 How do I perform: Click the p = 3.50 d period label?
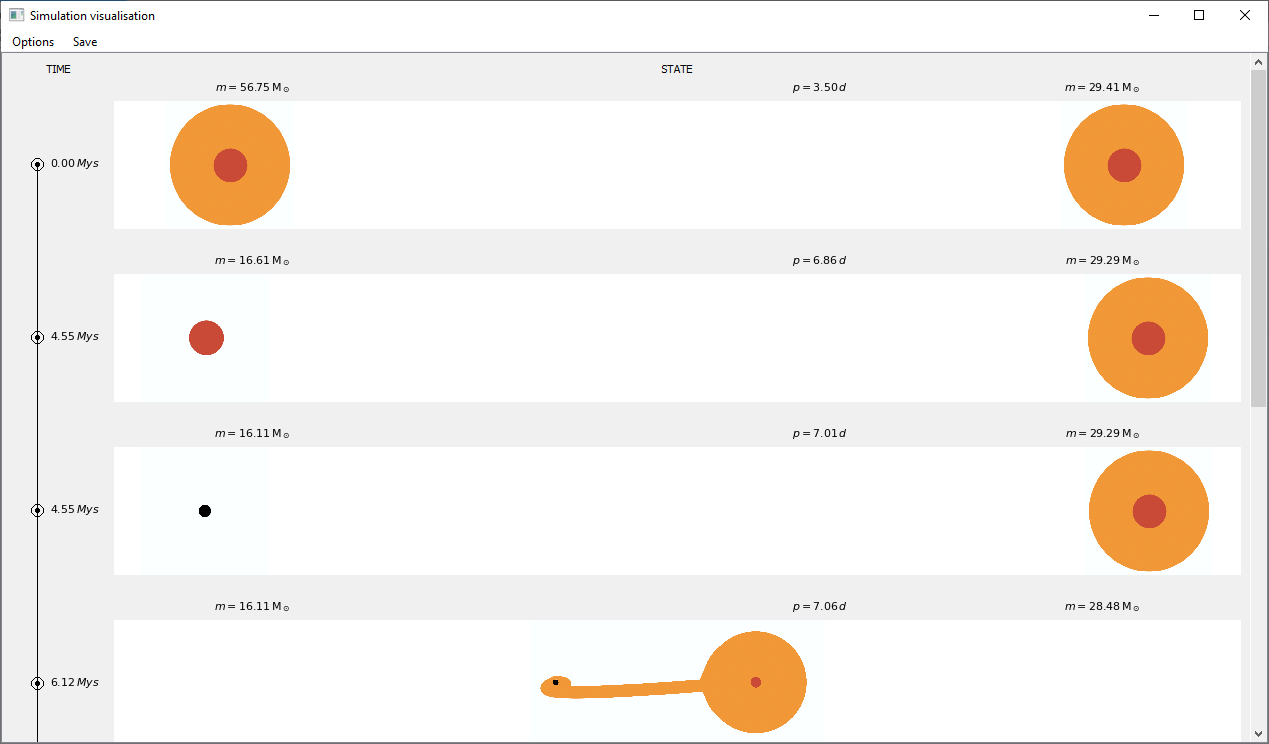819,88
